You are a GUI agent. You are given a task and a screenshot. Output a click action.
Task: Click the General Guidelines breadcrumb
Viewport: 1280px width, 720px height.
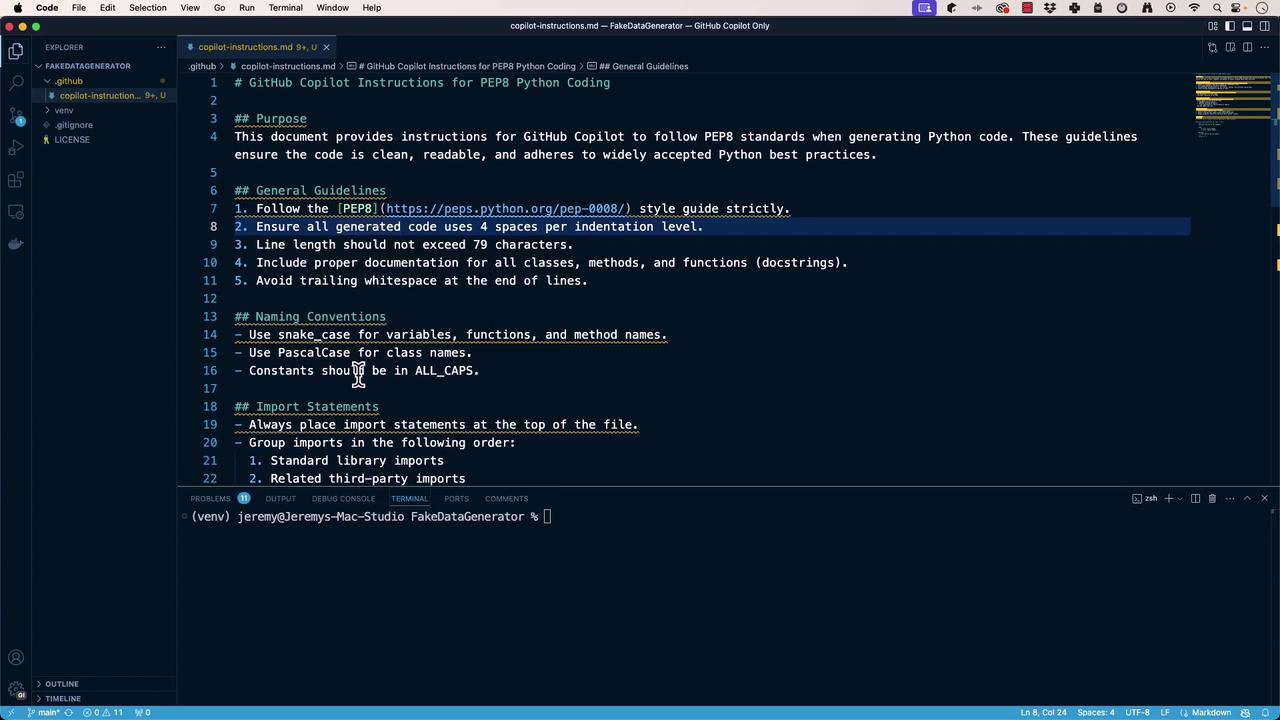point(638,66)
